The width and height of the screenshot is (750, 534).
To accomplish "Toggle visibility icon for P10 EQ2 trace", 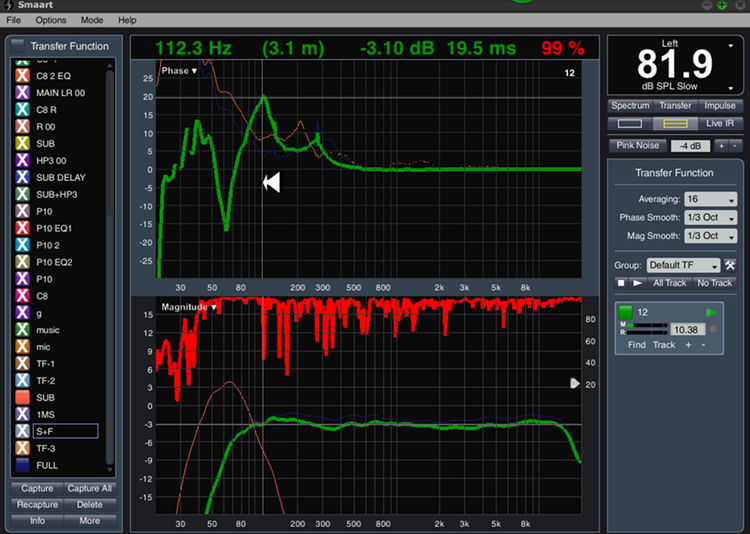I will point(22,262).
